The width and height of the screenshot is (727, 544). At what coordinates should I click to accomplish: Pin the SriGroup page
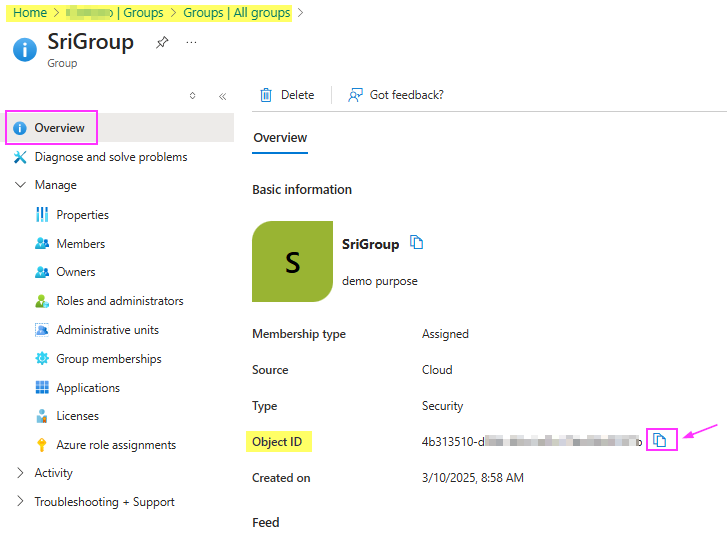click(162, 43)
